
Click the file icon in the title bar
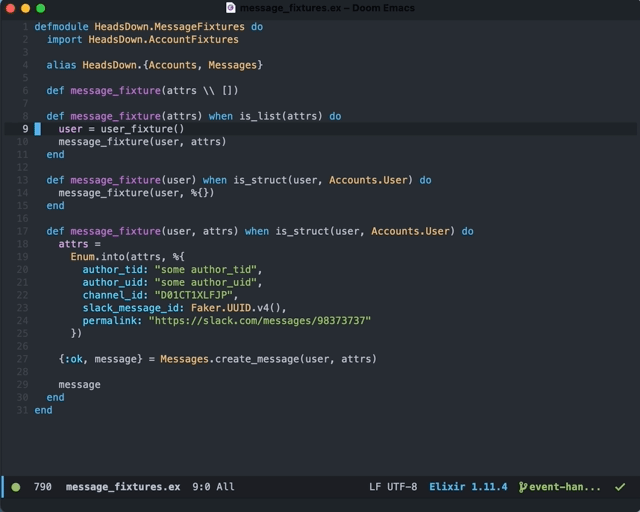coord(231,8)
